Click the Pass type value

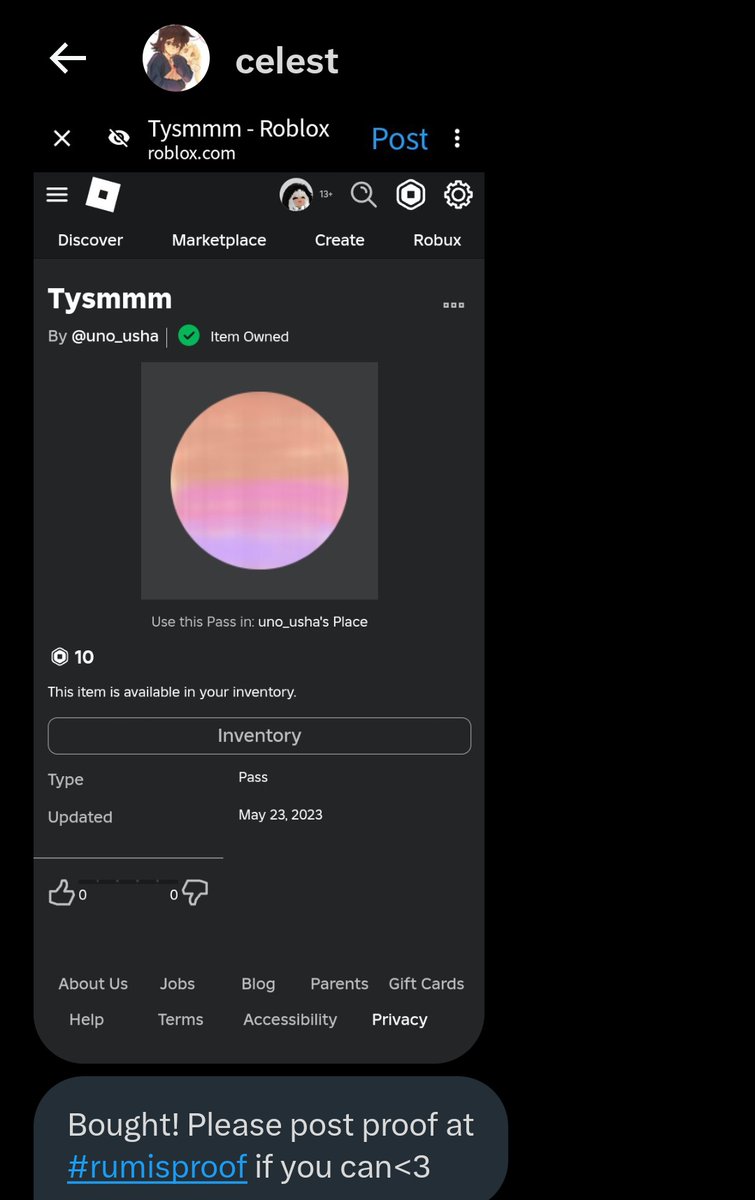[253, 777]
